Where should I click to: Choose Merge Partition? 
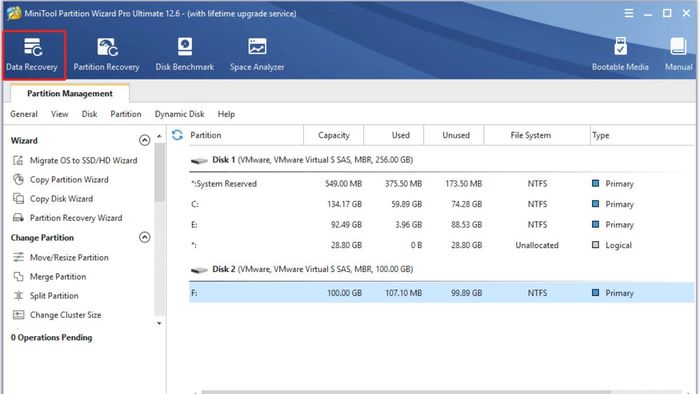58,277
